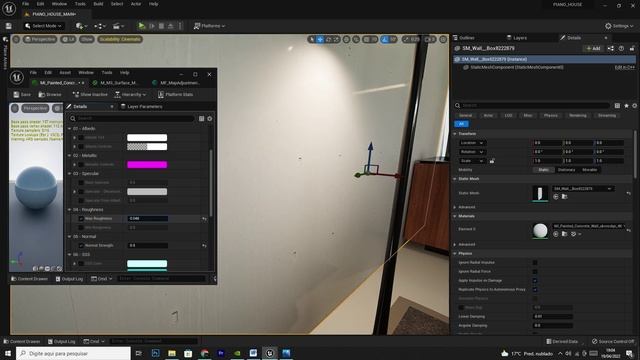The width and height of the screenshot is (640, 360).
Task: Collapse the 04 - Roughness section
Action: pyautogui.click(x=69, y=210)
